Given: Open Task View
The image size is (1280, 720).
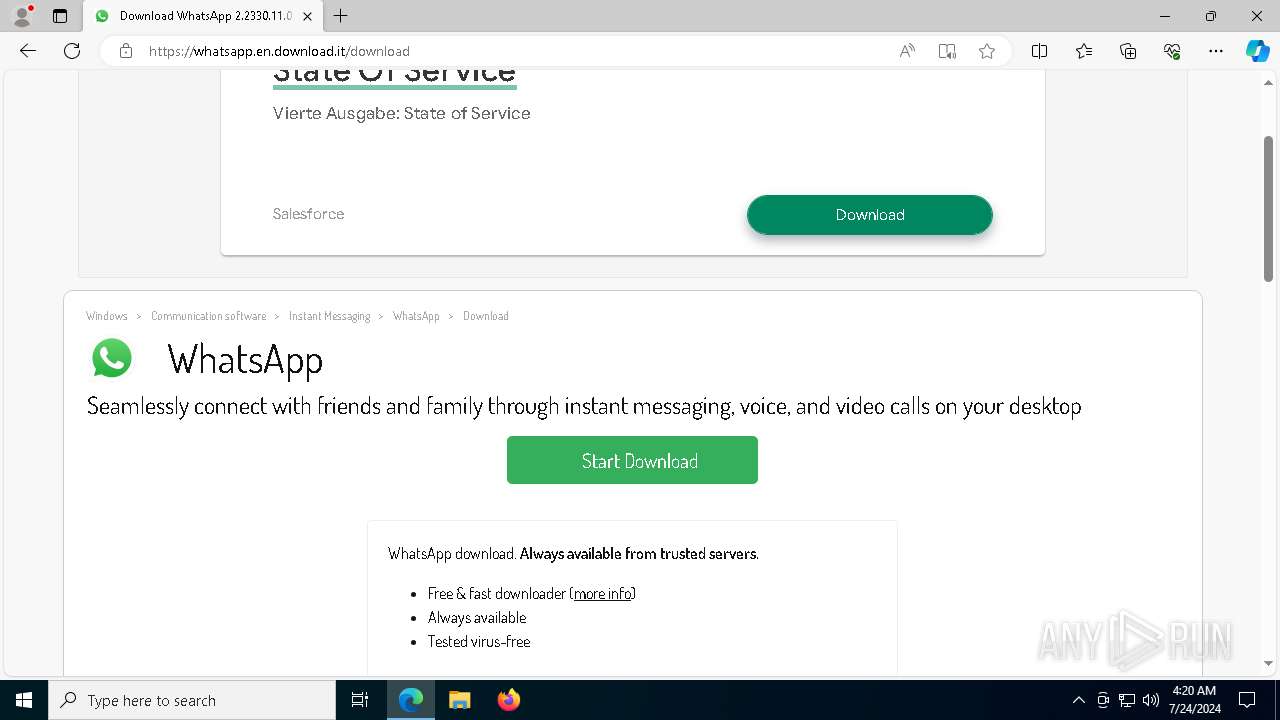Looking at the screenshot, I should [360, 700].
